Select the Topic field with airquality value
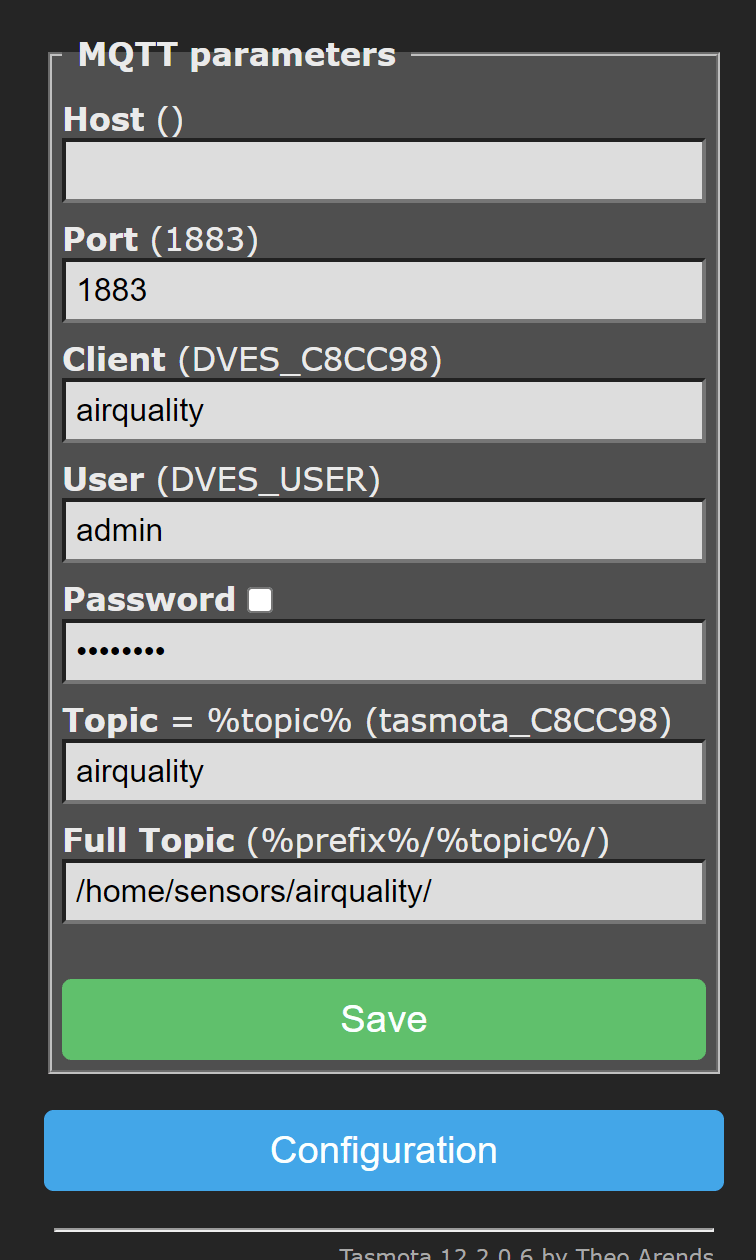 point(383,771)
